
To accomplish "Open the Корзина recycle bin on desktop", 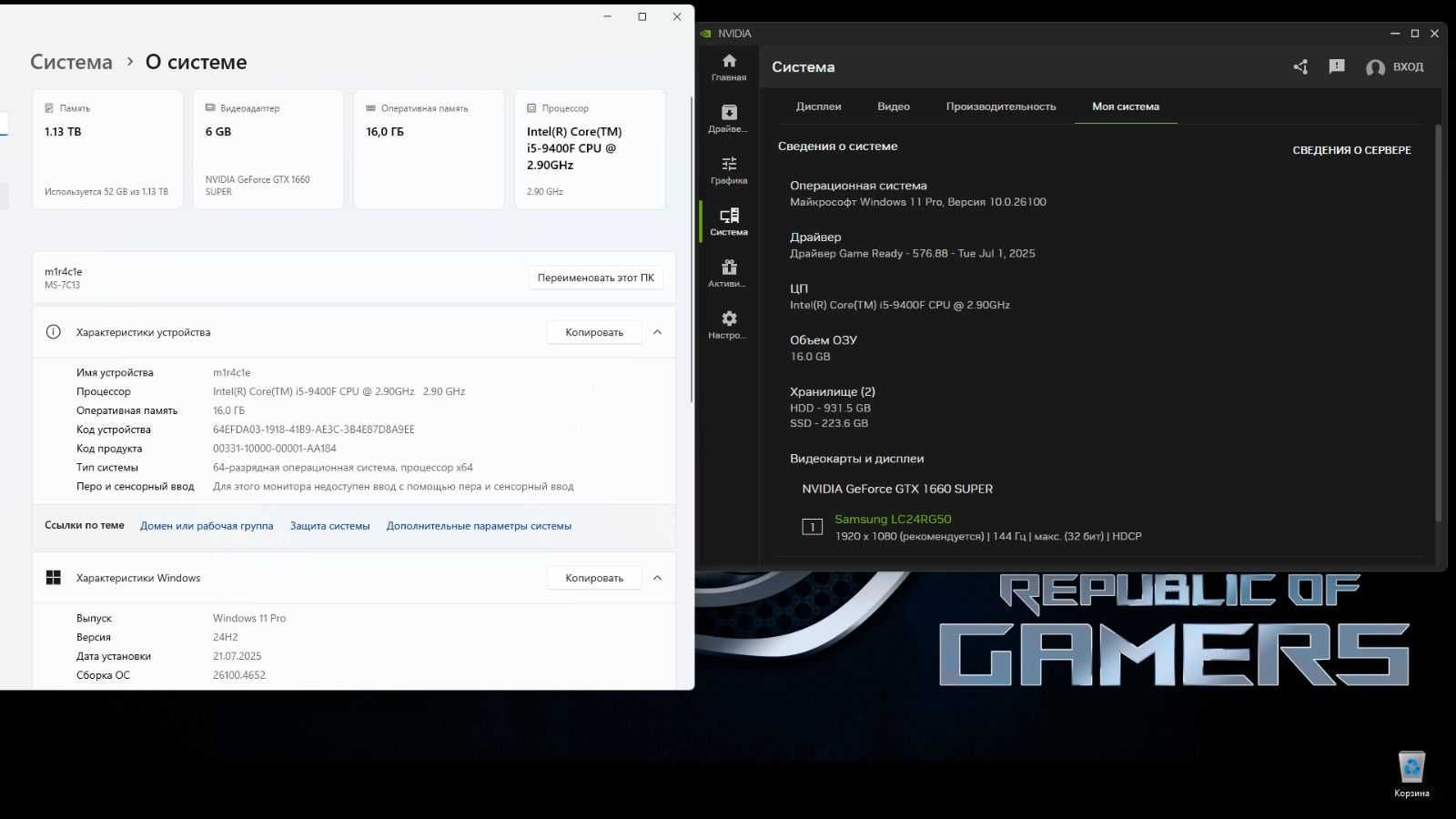I will pyautogui.click(x=1411, y=774).
